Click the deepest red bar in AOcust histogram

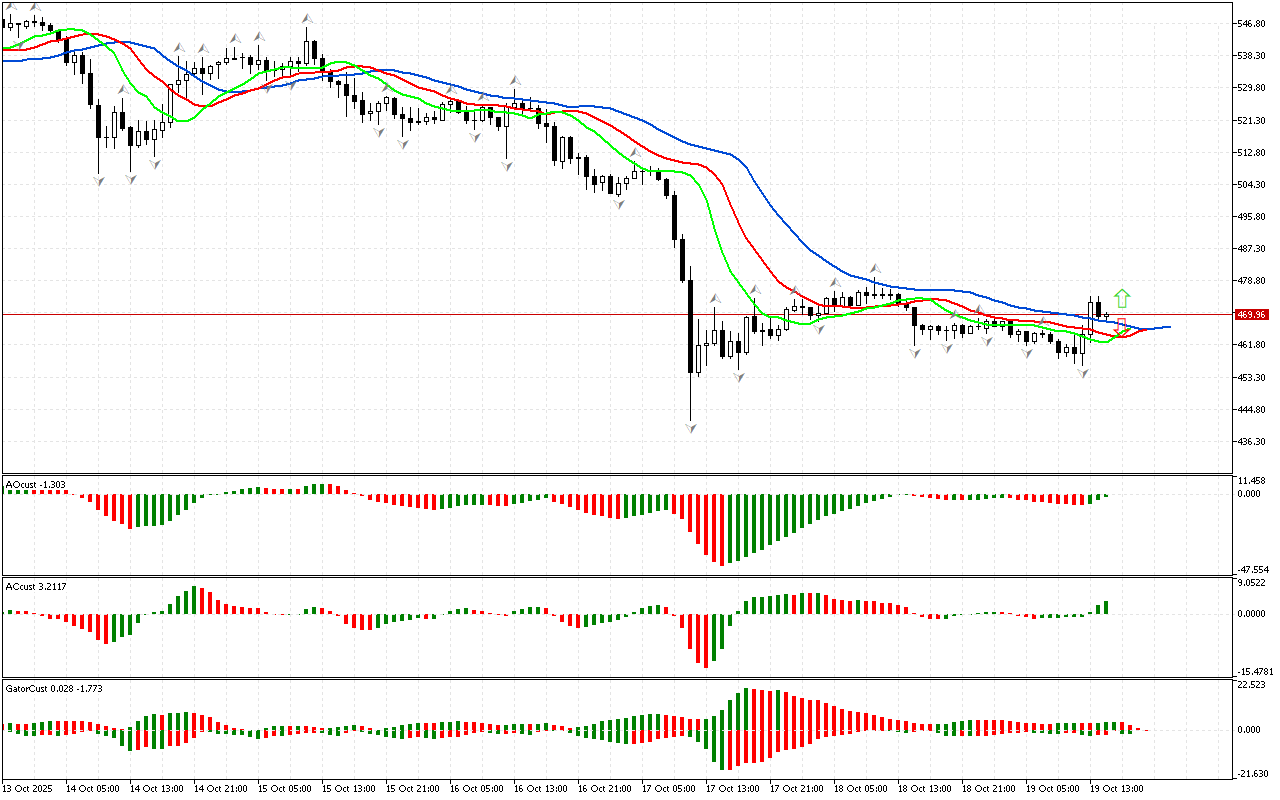[x=720, y=530]
